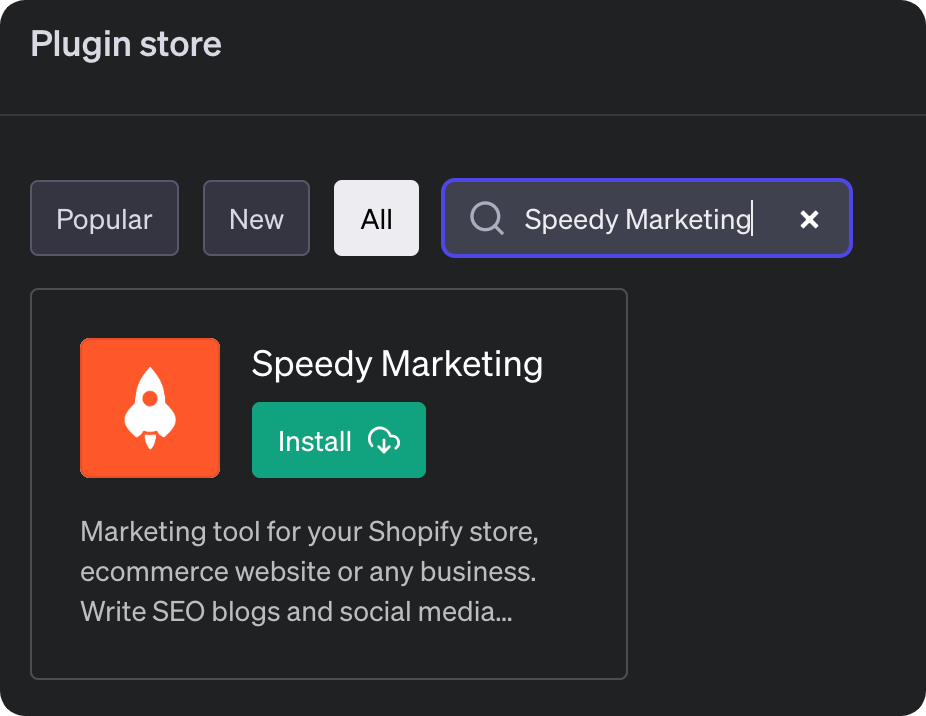Click the magnifying glass search icon
Image resolution: width=926 pixels, height=716 pixels.
[x=487, y=219]
